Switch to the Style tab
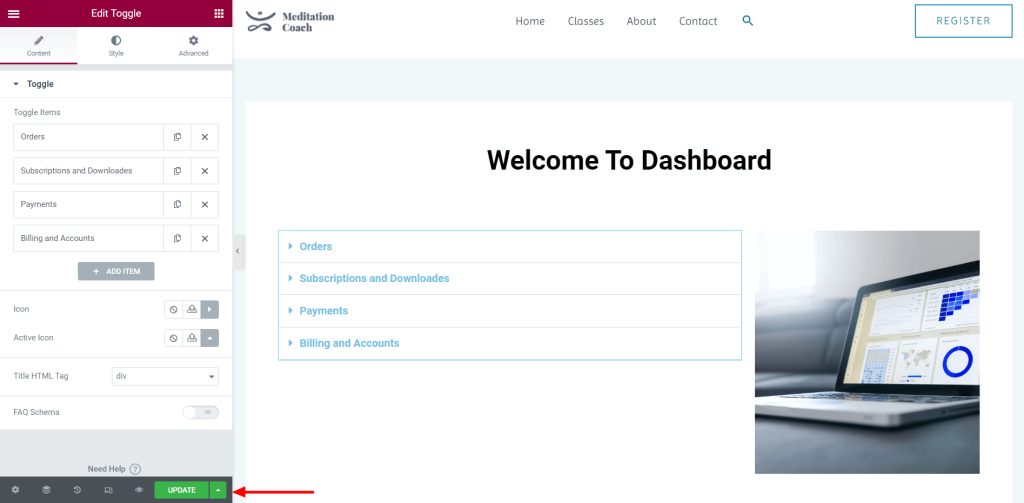This screenshot has height=503, width=1024. [116, 45]
